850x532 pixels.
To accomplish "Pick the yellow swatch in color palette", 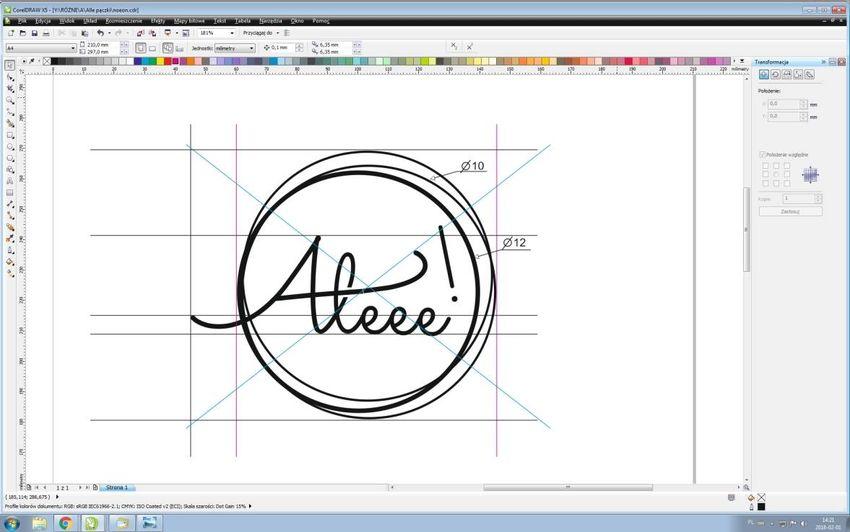I will point(160,61).
